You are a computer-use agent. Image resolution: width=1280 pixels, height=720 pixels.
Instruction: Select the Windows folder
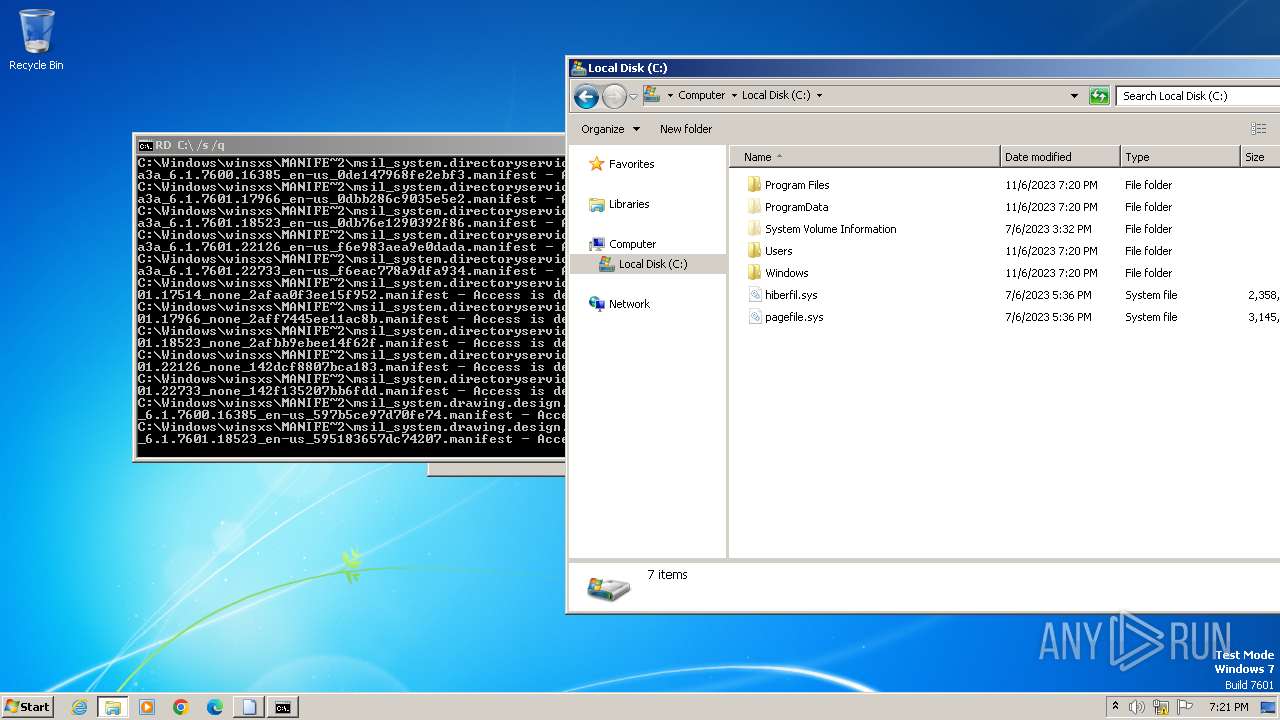786,273
